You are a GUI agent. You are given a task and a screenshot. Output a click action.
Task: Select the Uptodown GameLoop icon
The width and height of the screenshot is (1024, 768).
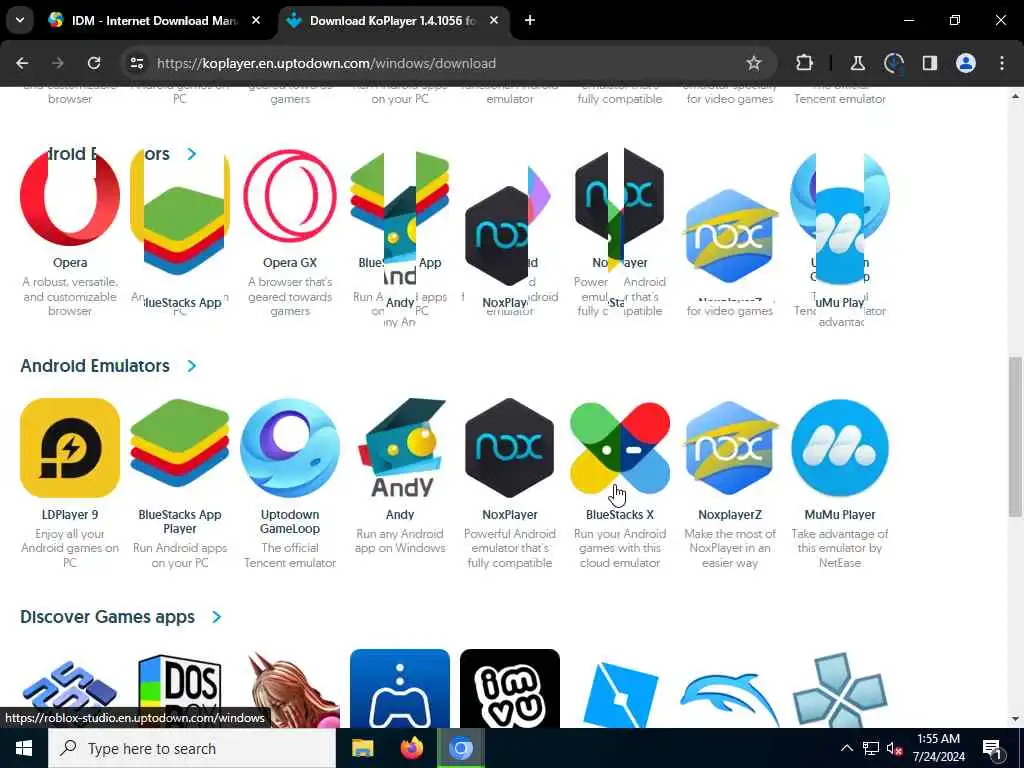[290, 448]
